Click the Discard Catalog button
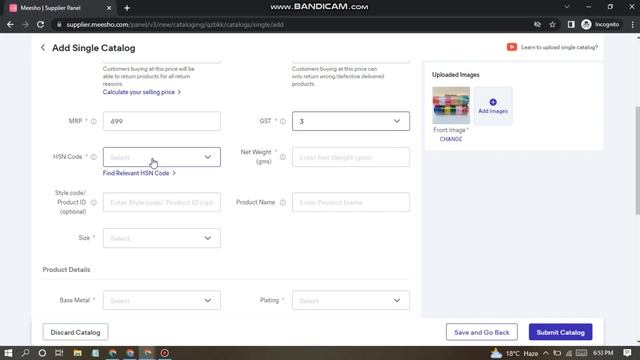The image size is (640, 360). (76, 332)
